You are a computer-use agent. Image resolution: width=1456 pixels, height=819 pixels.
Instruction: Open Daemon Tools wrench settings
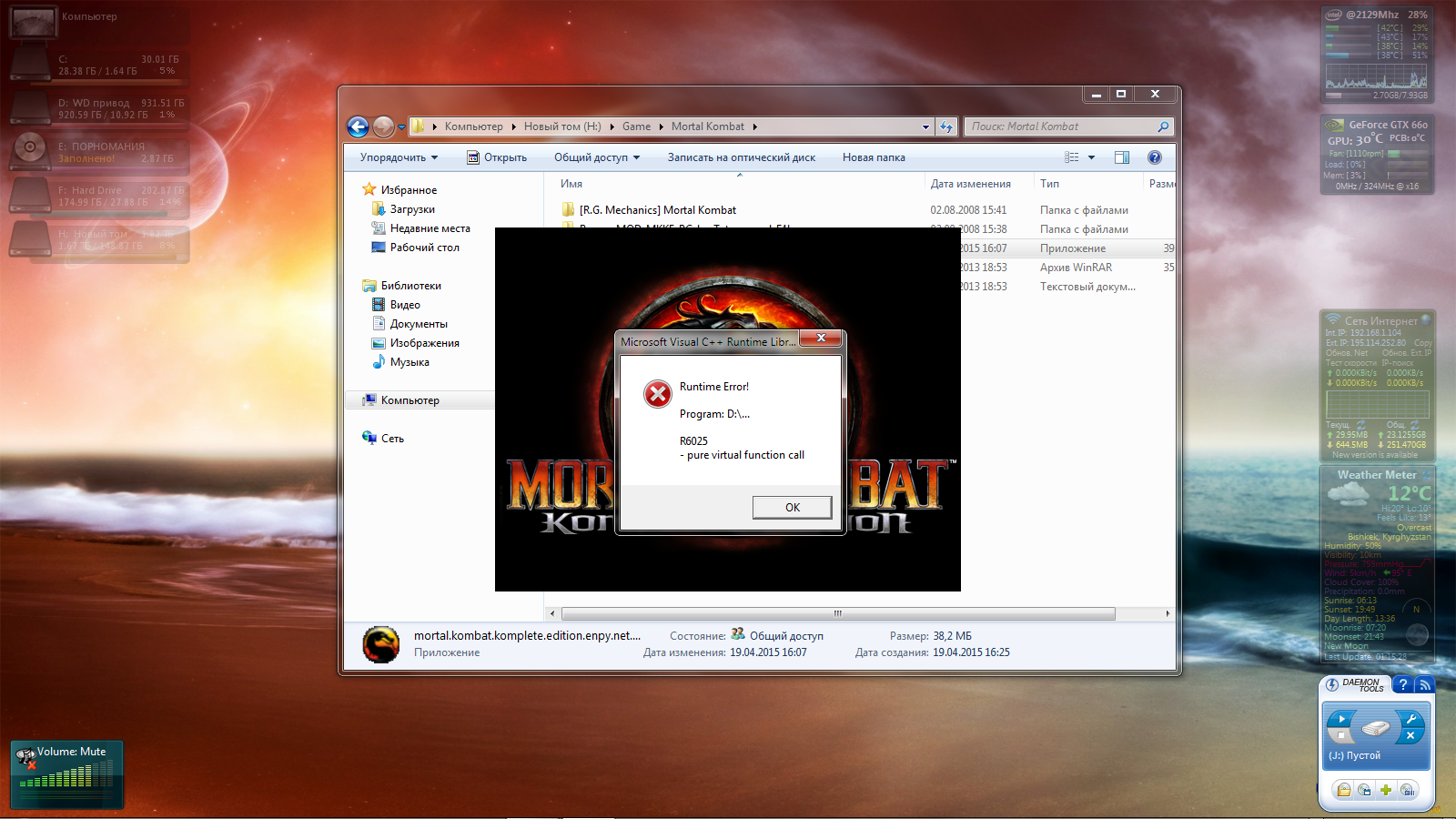pyautogui.click(x=1410, y=719)
